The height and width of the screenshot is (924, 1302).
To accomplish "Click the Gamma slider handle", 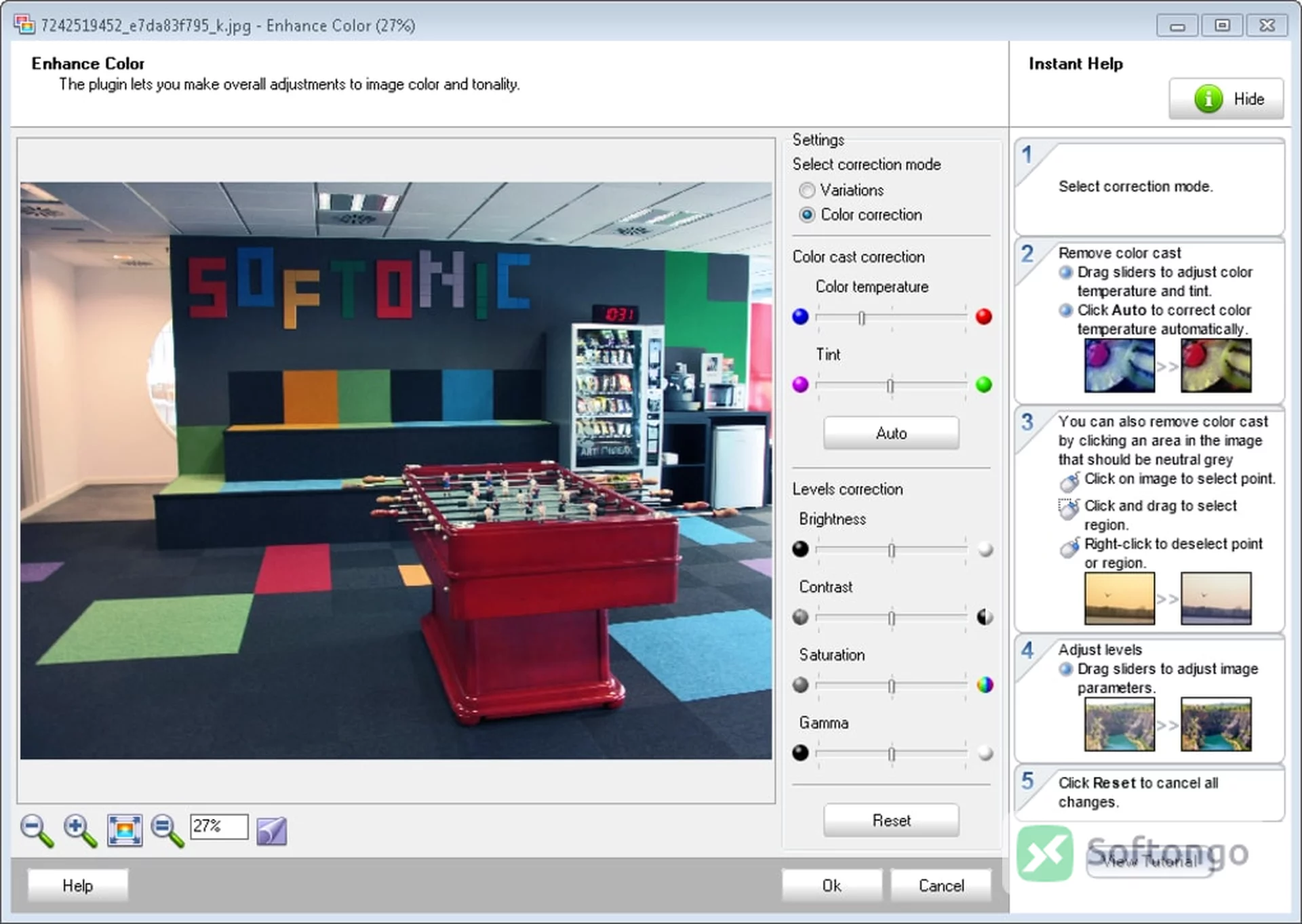I will click(892, 754).
